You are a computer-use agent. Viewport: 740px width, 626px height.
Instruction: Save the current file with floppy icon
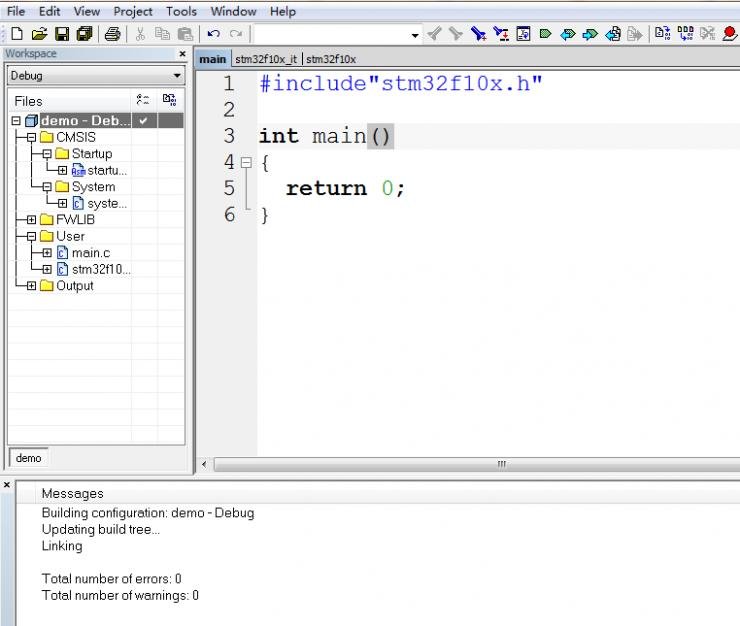click(x=62, y=34)
